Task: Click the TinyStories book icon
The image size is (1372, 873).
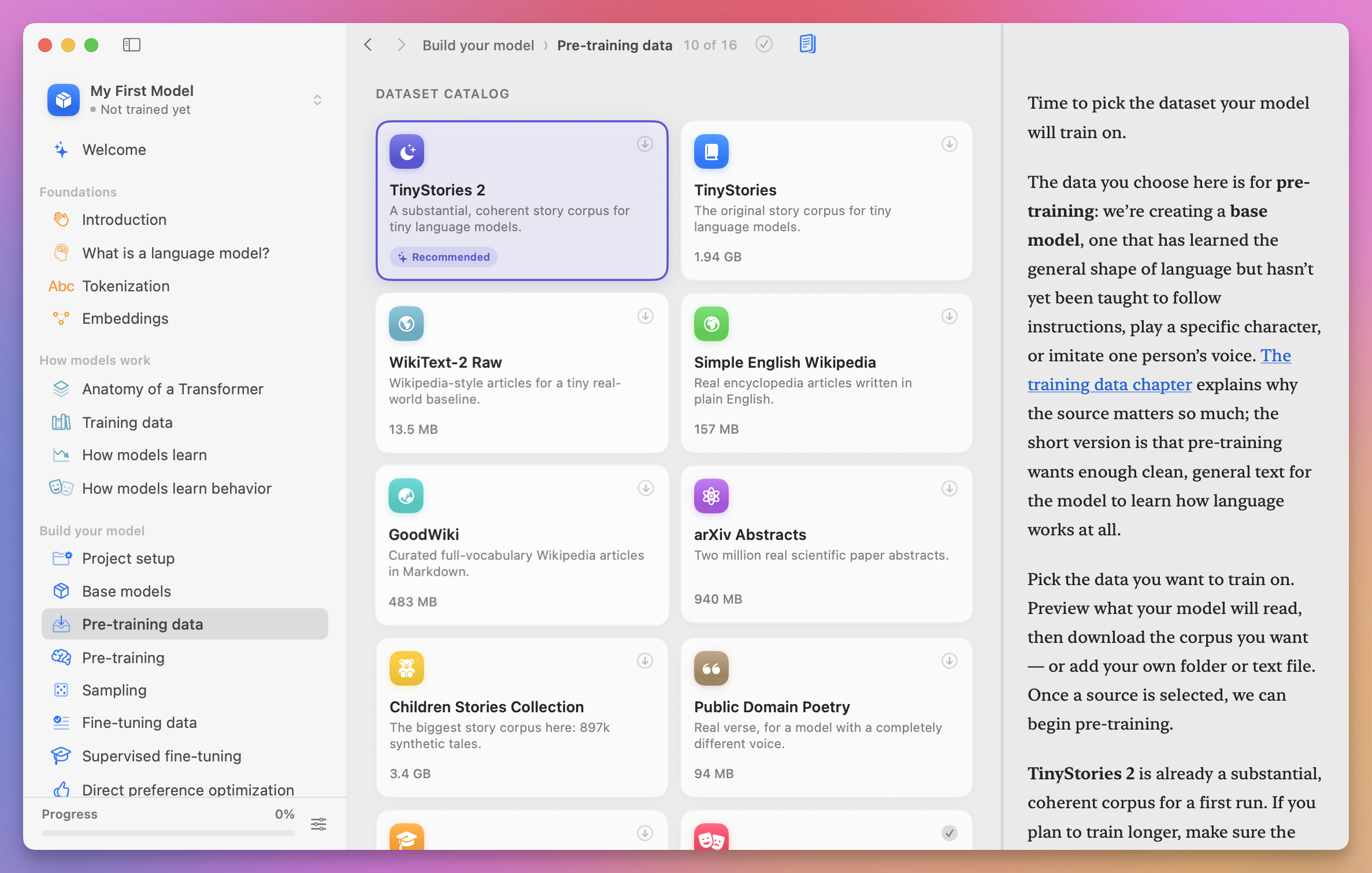Action: pyautogui.click(x=711, y=151)
